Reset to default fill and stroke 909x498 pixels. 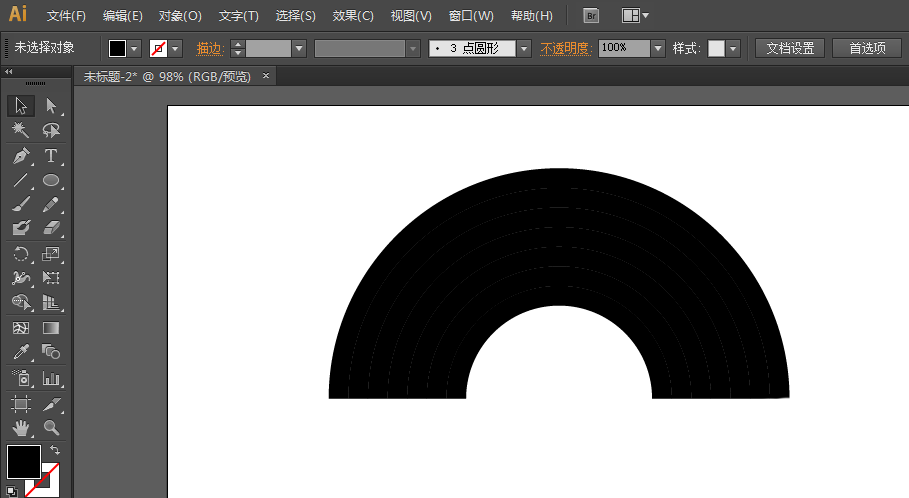(x=11, y=491)
